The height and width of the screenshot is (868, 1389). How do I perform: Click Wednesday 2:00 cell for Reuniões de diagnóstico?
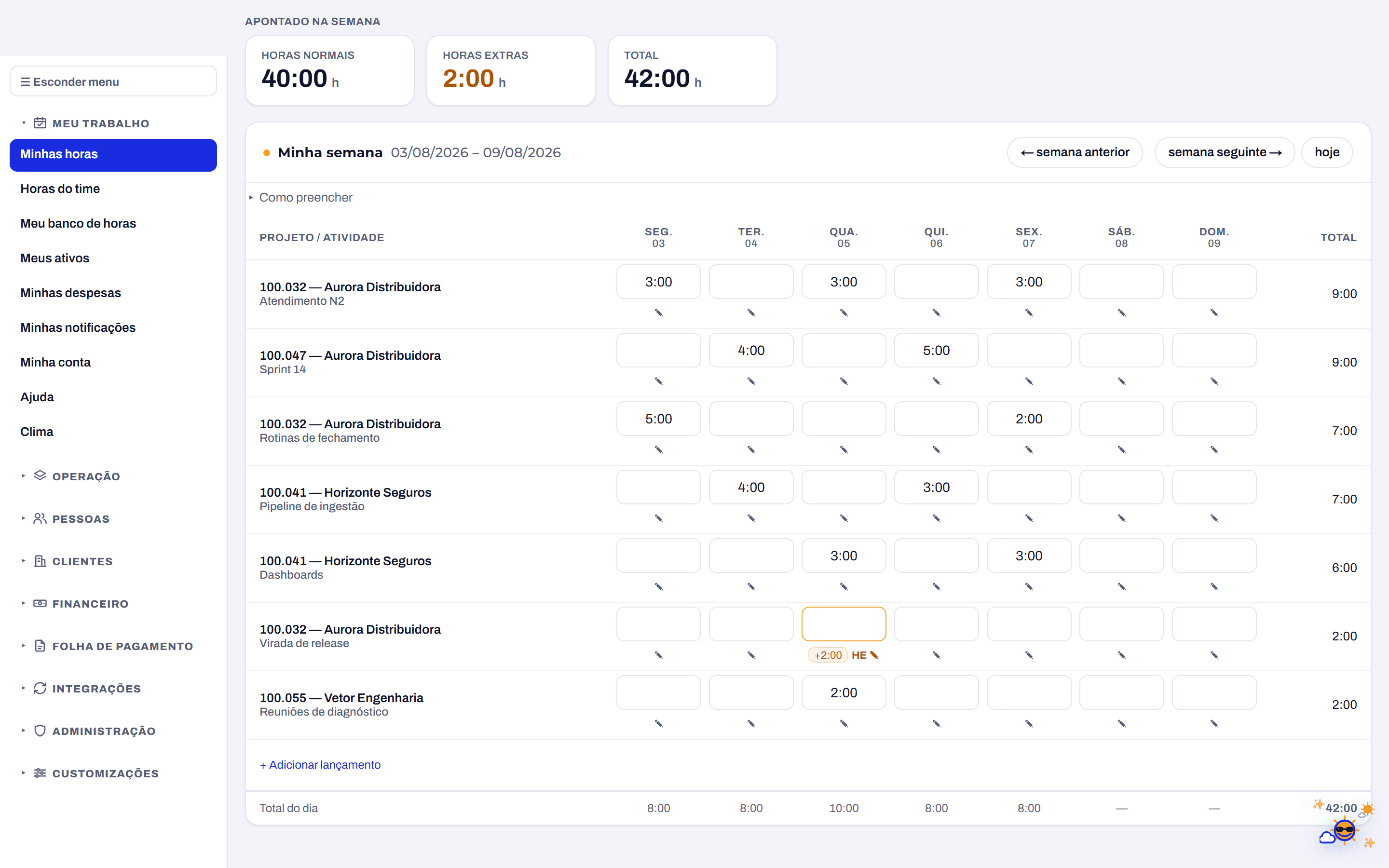click(x=844, y=692)
